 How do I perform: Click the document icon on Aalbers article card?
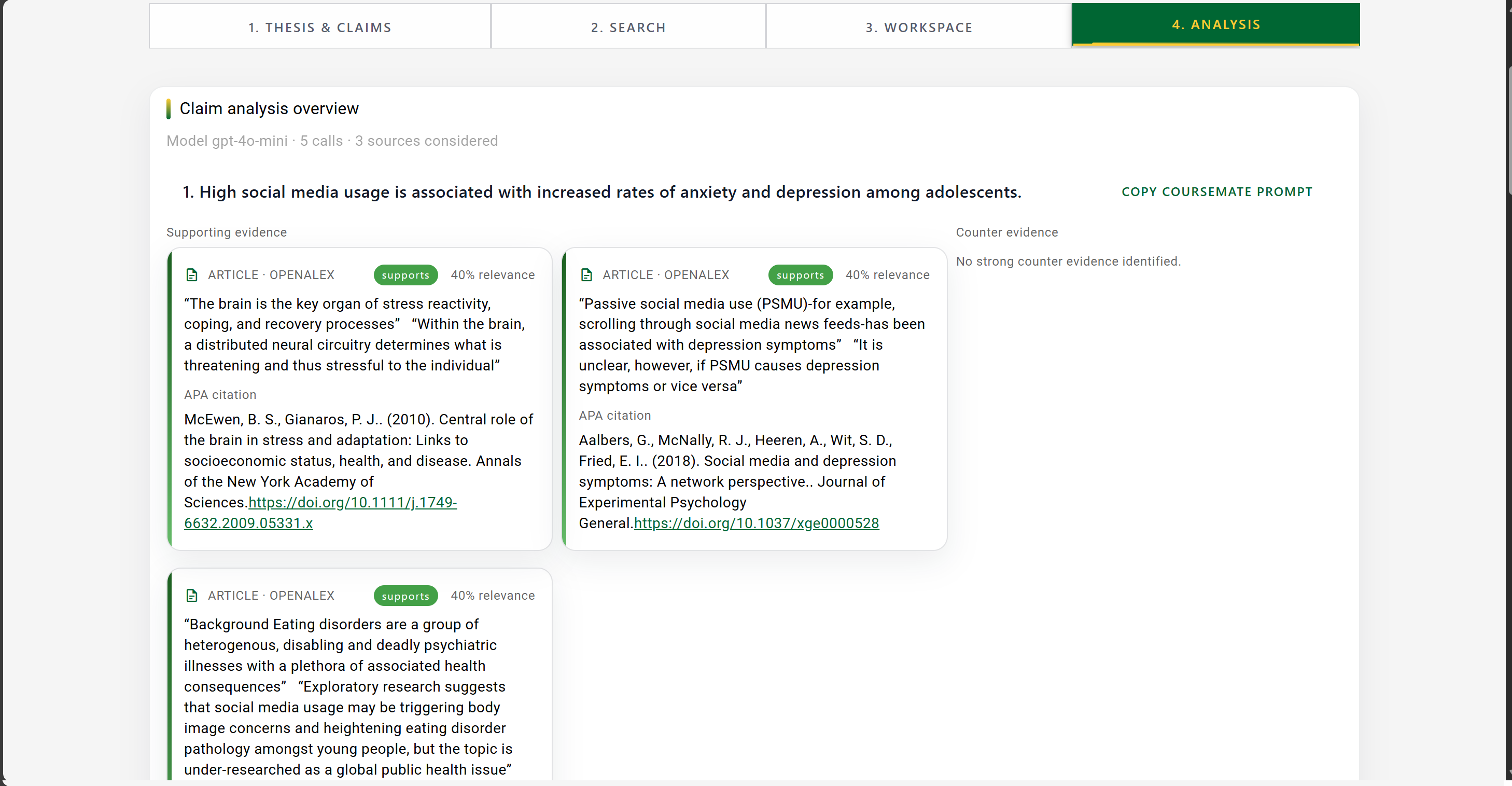(x=586, y=275)
